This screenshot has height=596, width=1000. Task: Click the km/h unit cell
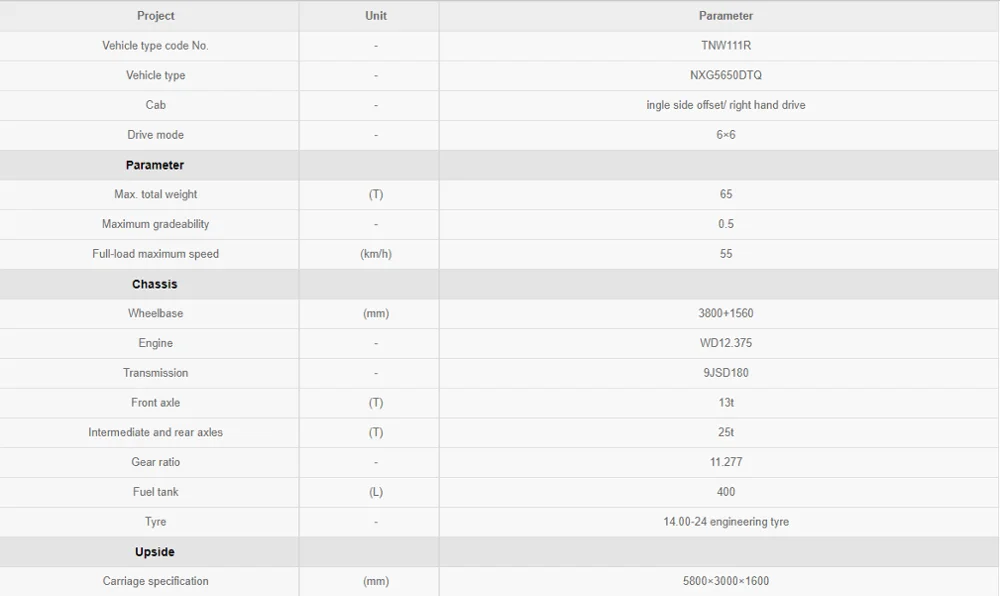click(x=376, y=254)
